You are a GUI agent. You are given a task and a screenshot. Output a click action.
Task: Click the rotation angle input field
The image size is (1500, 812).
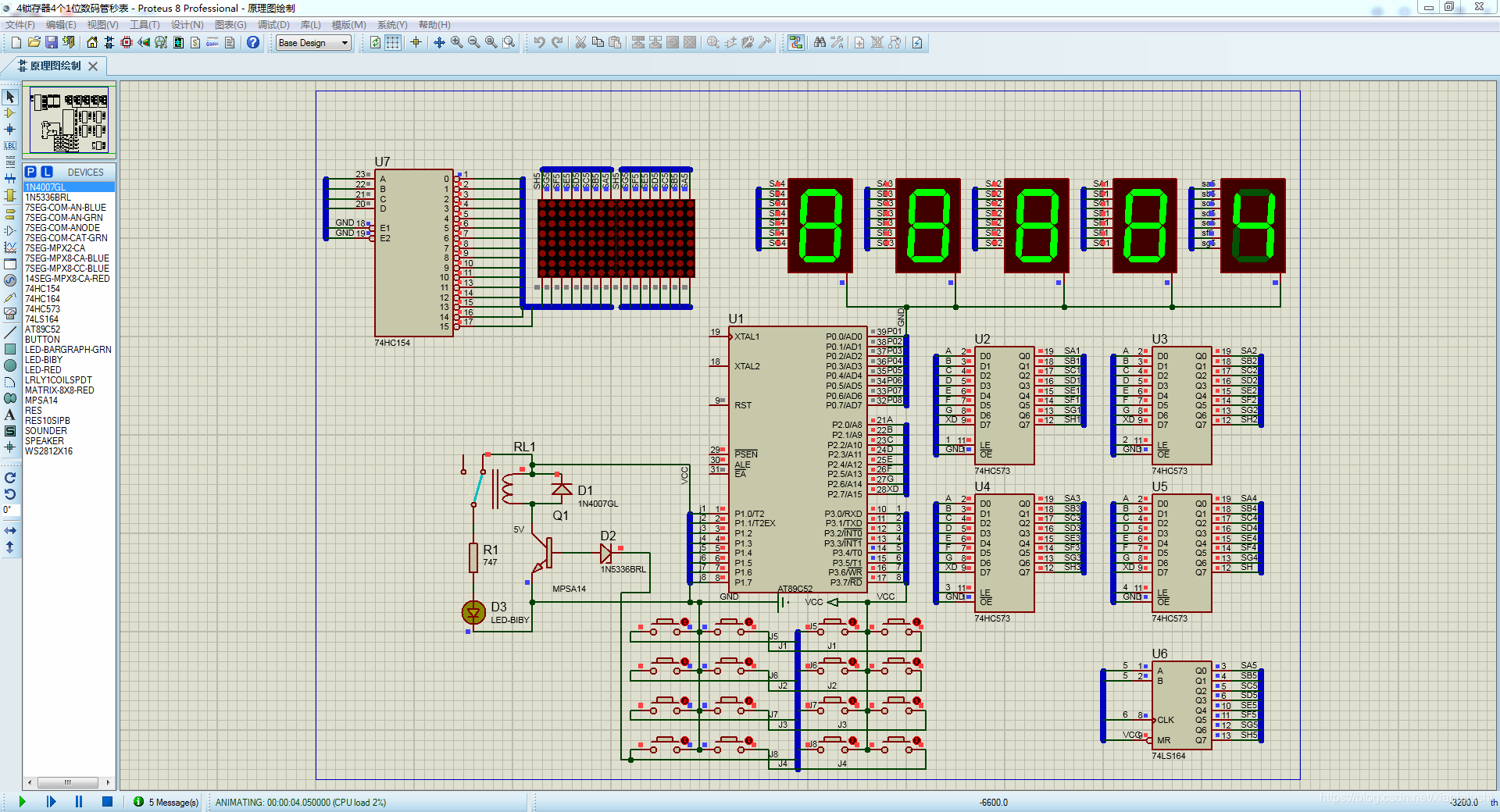pyautogui.click(x=11, y=510)
